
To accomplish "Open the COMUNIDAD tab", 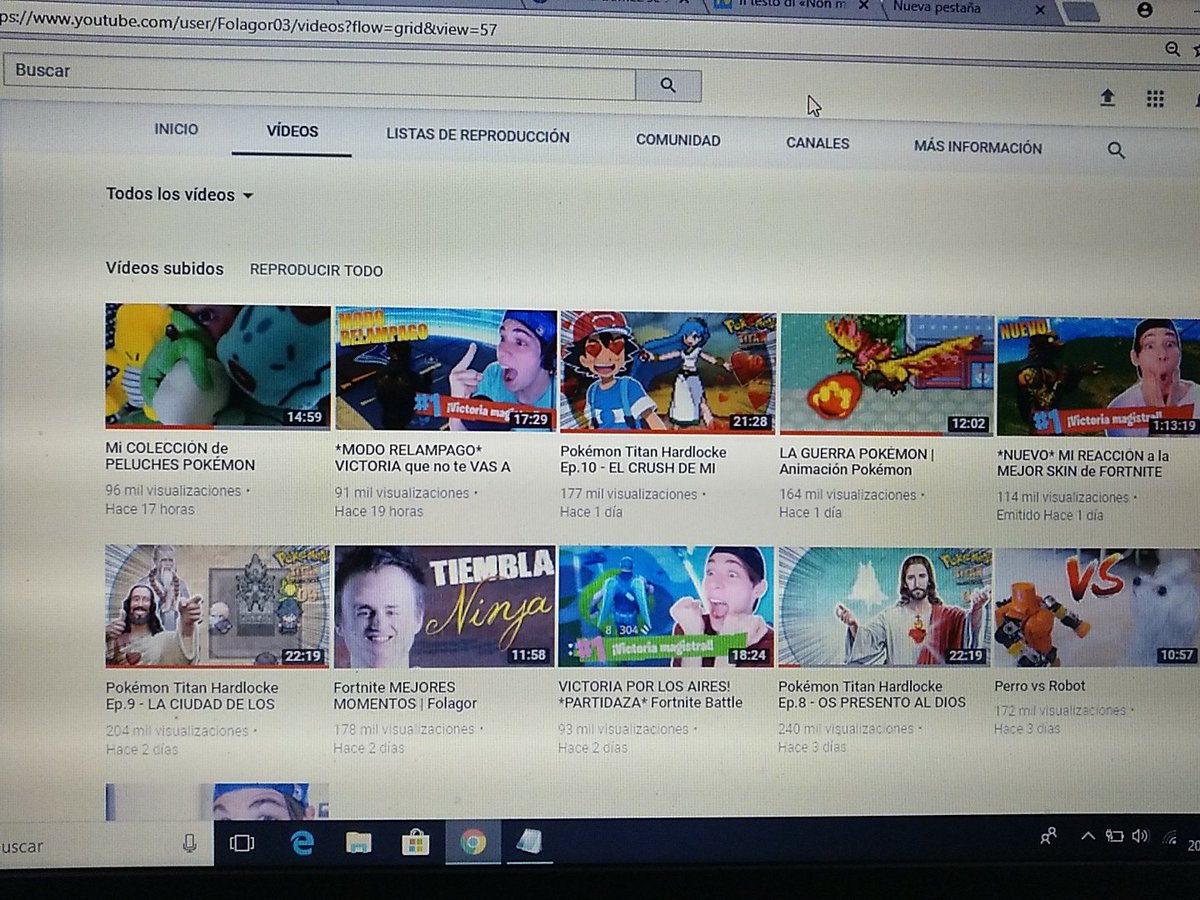I will (x=678, y=140).
